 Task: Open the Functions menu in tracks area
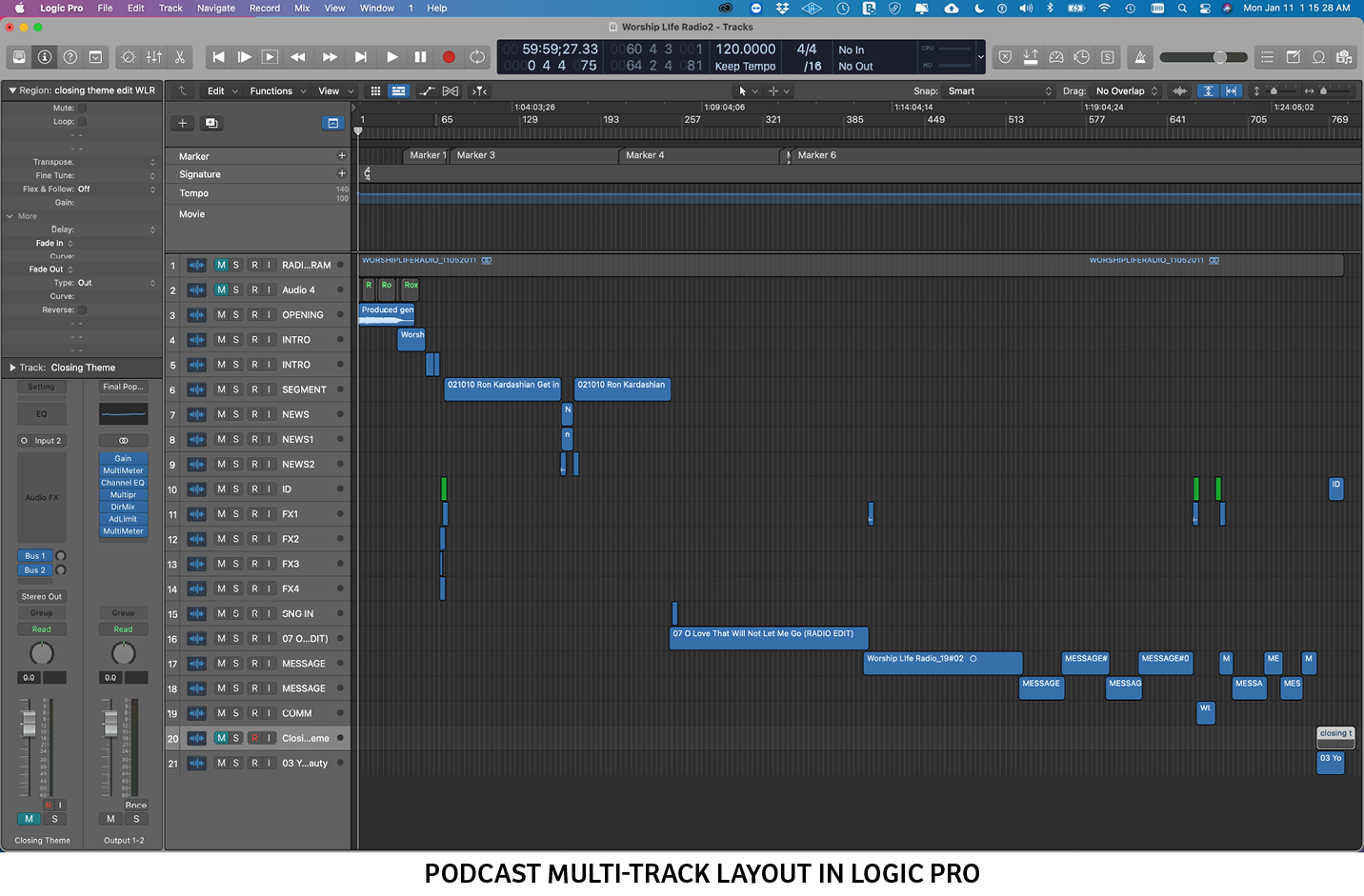coord(271,91)
